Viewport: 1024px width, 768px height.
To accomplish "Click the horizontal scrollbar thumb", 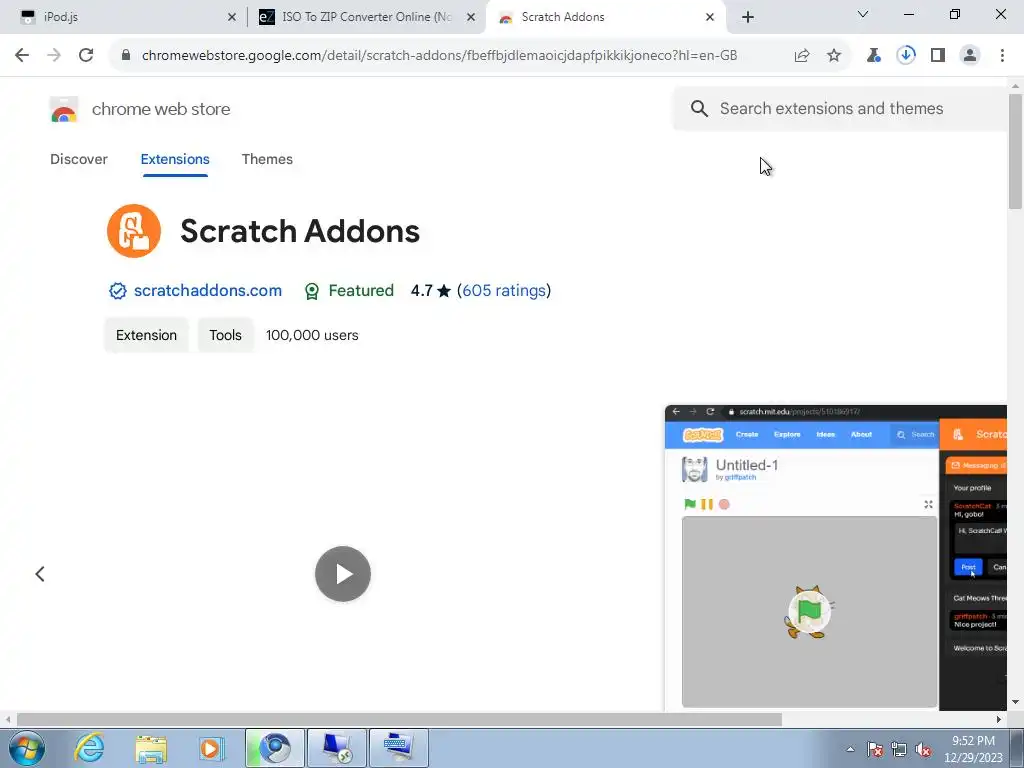I will (399, 720).
